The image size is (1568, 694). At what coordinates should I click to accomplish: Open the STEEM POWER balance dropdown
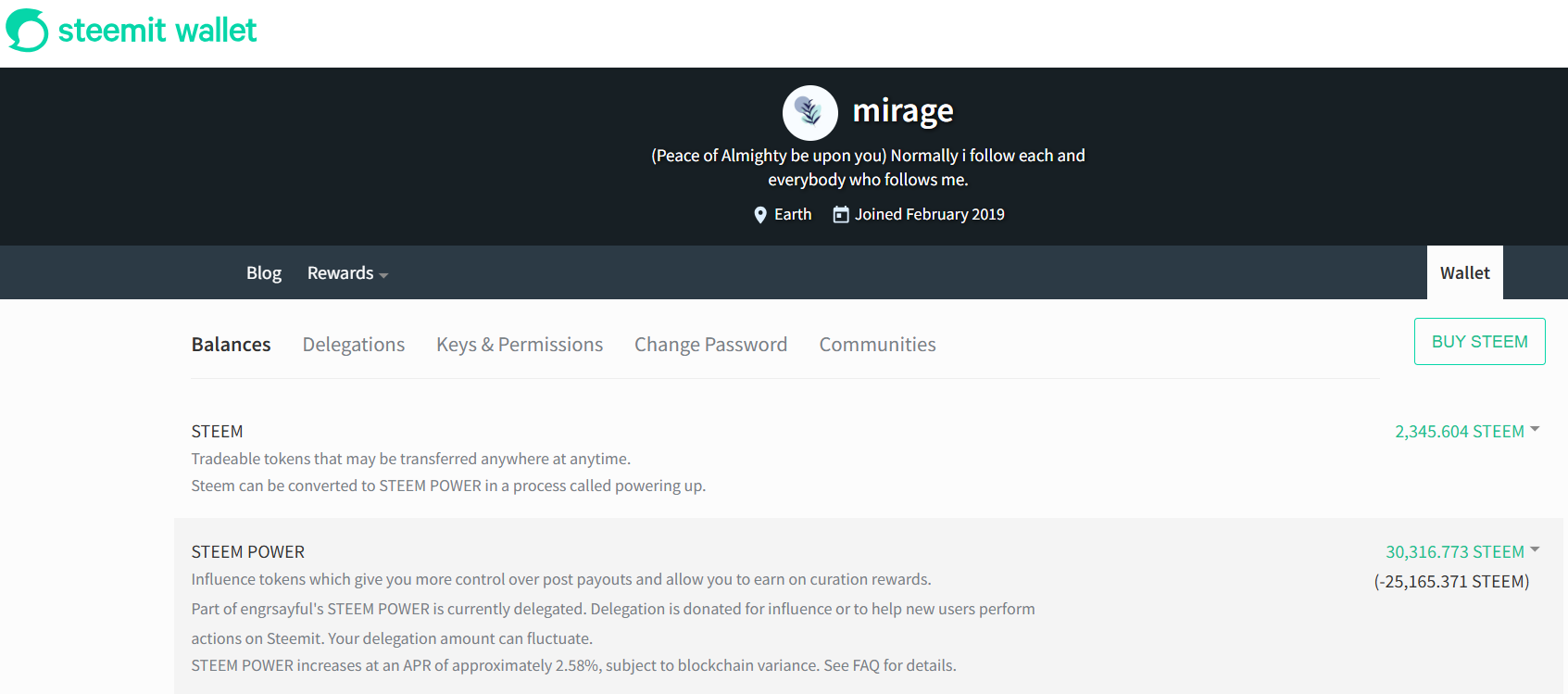point(1535,549)
